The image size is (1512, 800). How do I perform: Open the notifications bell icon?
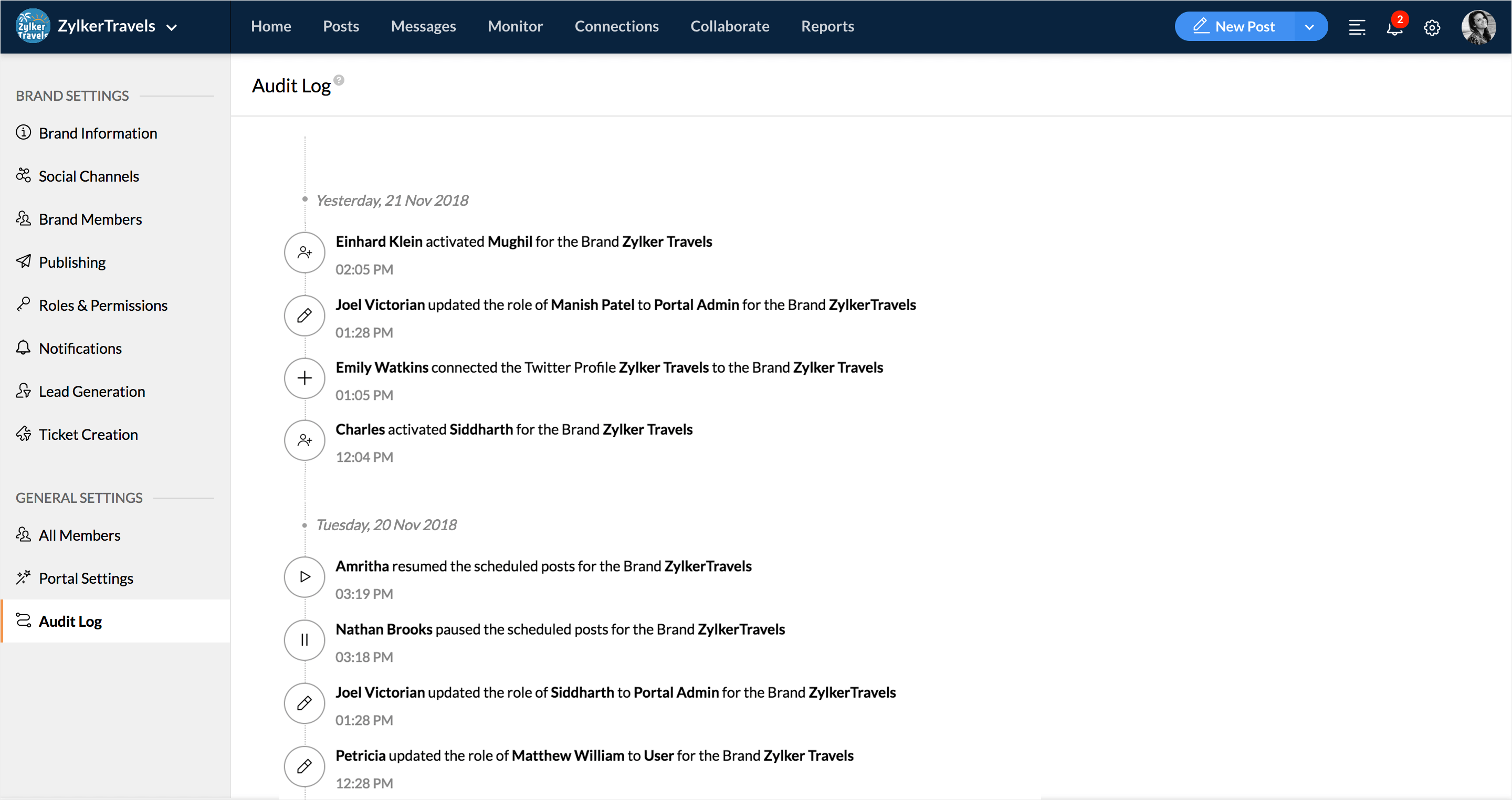click(x=1394, y=27)
